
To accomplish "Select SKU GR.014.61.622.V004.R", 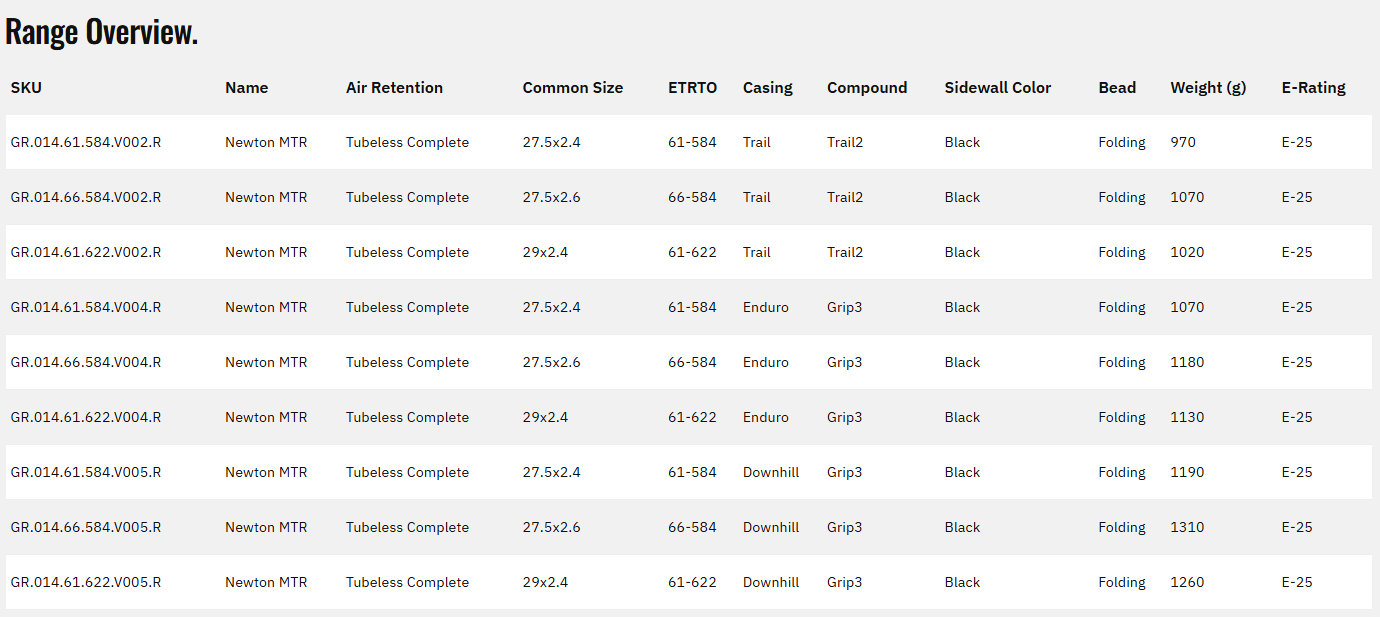I will pyautogui.click(x=86, y=417).
